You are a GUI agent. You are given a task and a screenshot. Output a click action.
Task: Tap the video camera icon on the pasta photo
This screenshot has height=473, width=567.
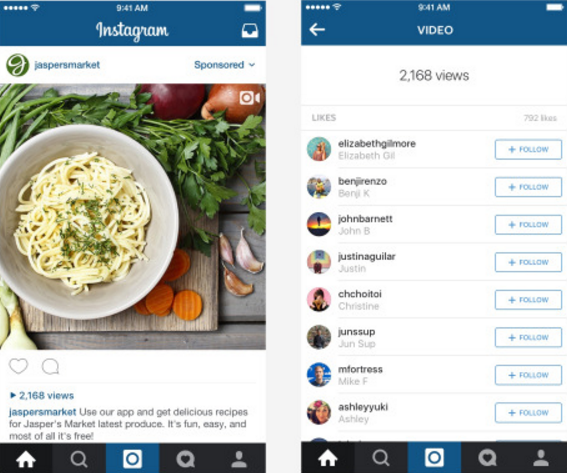[250, 98]
